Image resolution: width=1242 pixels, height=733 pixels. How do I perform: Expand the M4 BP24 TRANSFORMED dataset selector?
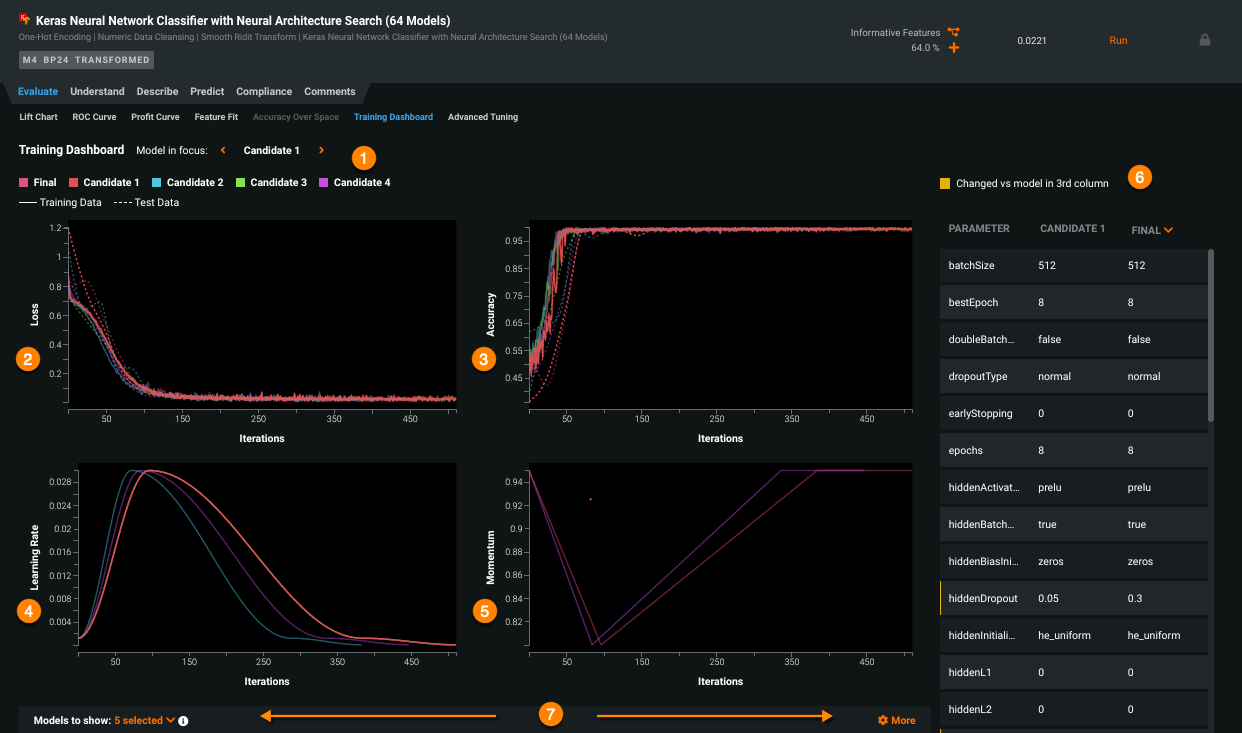pos(86,60)
